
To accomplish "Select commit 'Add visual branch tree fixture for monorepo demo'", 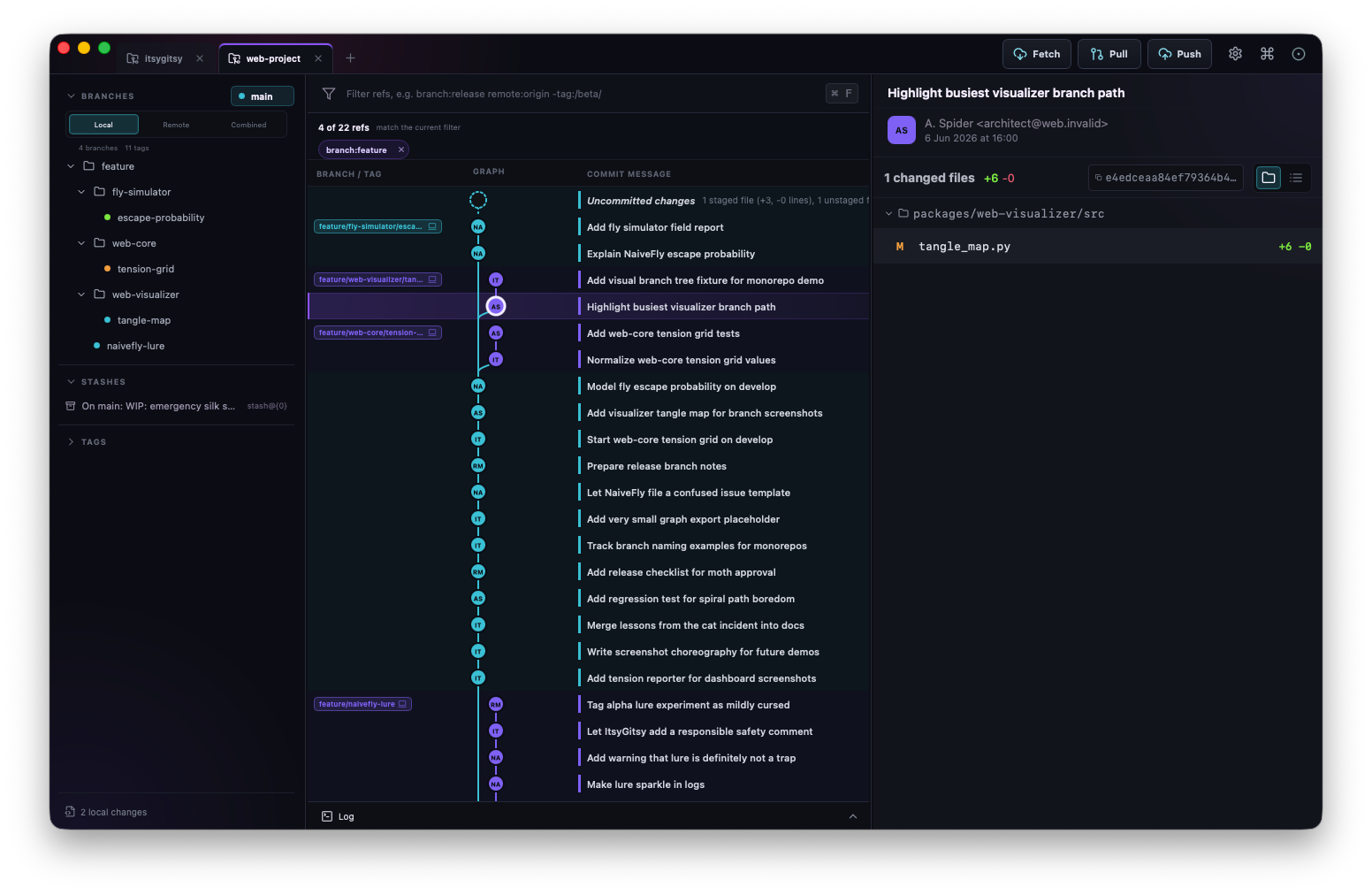I will 588,280.
